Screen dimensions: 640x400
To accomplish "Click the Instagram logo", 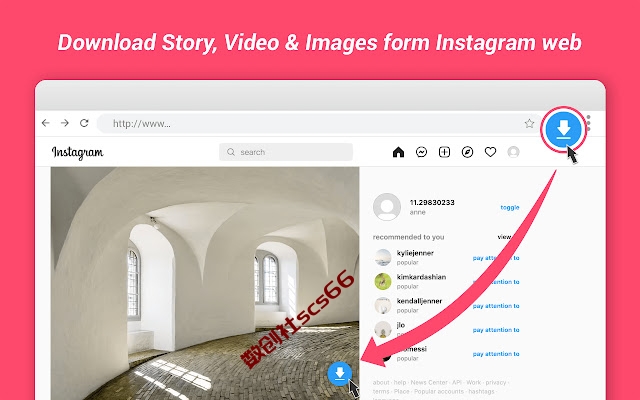I will (78, 152).
